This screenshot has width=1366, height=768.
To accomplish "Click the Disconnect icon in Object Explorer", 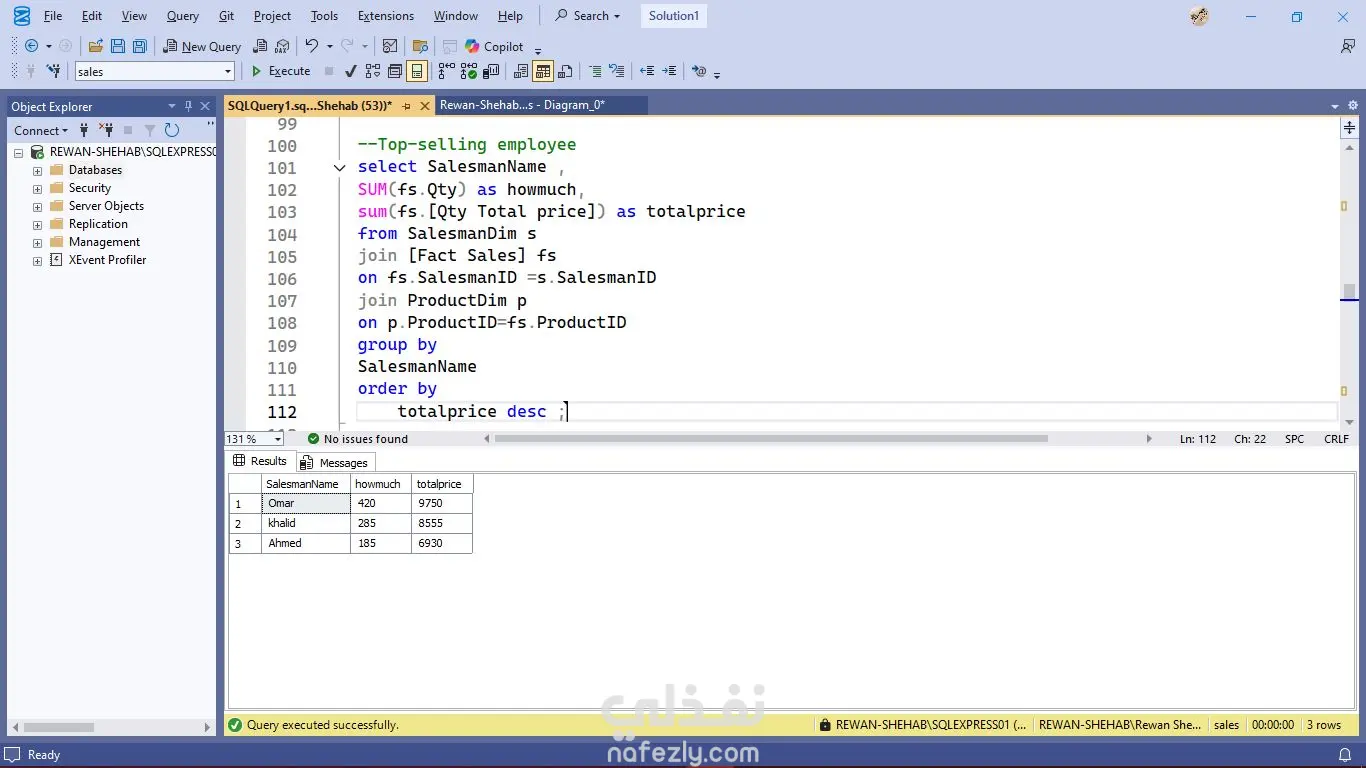I will pos(106,130).
